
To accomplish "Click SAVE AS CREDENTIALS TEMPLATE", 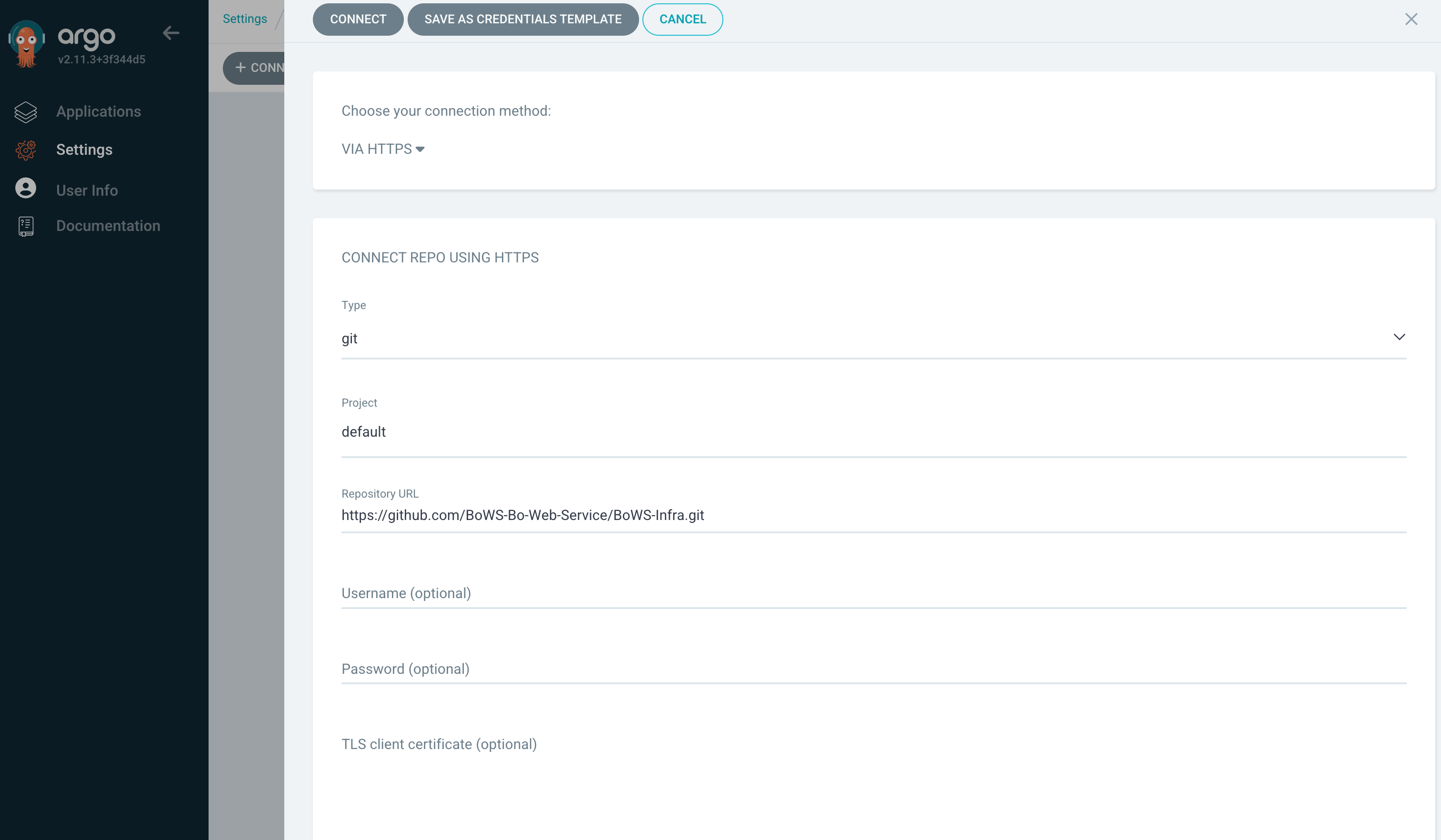I will tap(523, 20).
